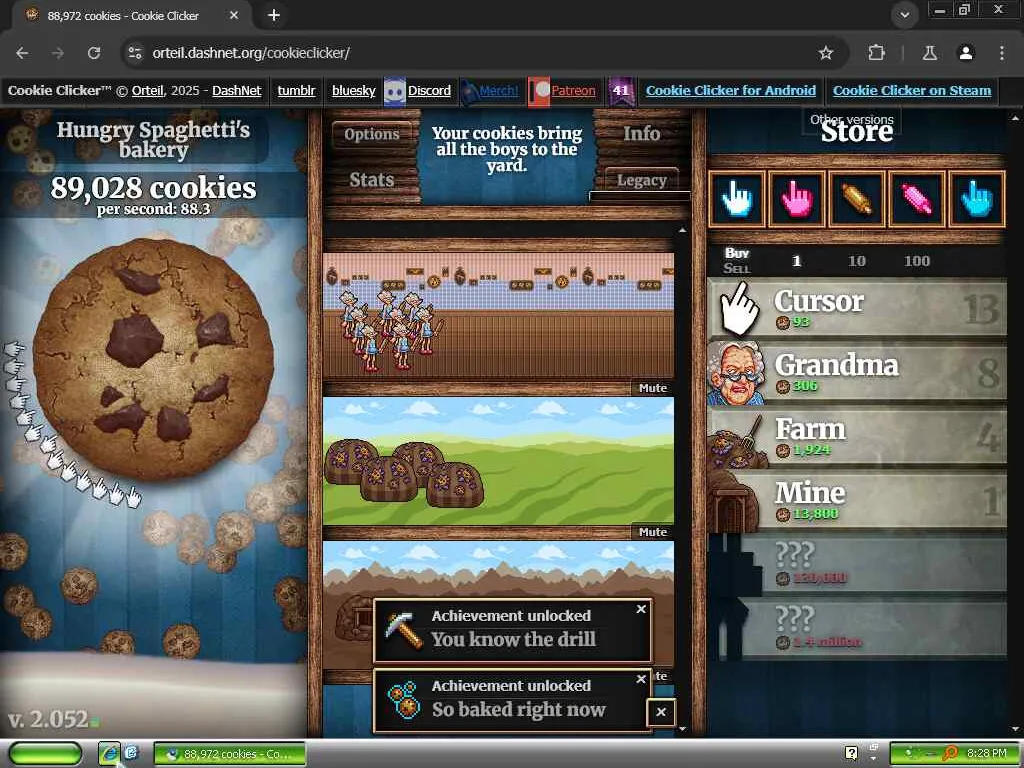Viewport: 1024px width, 768px height.
Task: Click the address bar URL
Action: [x=251, y=53]
